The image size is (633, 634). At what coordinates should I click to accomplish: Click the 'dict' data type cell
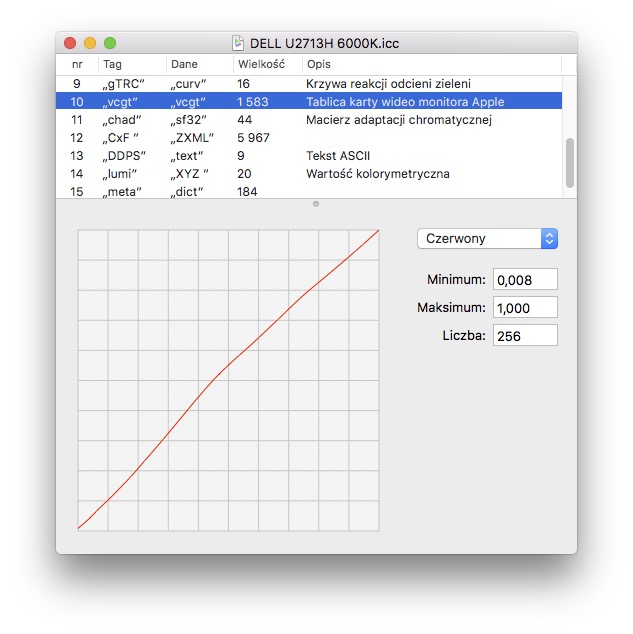coord(187,192)
